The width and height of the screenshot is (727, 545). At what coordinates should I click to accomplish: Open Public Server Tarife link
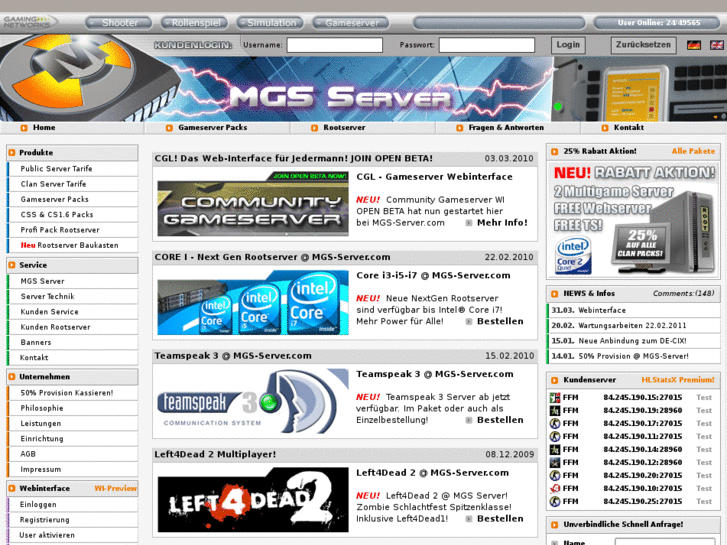[56, 169]
